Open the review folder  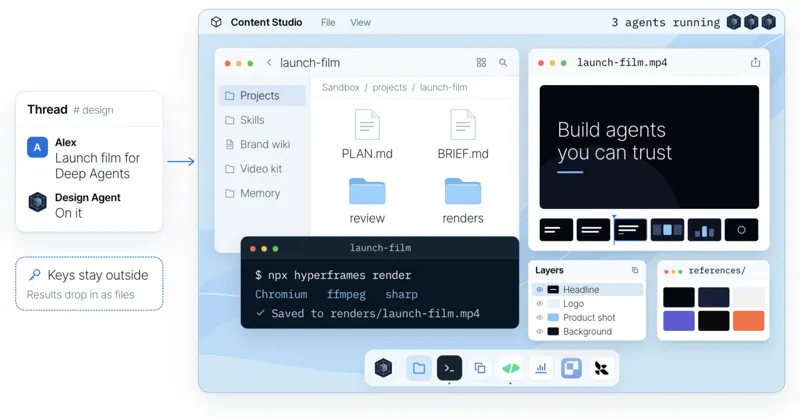click(x=367, y=201)
